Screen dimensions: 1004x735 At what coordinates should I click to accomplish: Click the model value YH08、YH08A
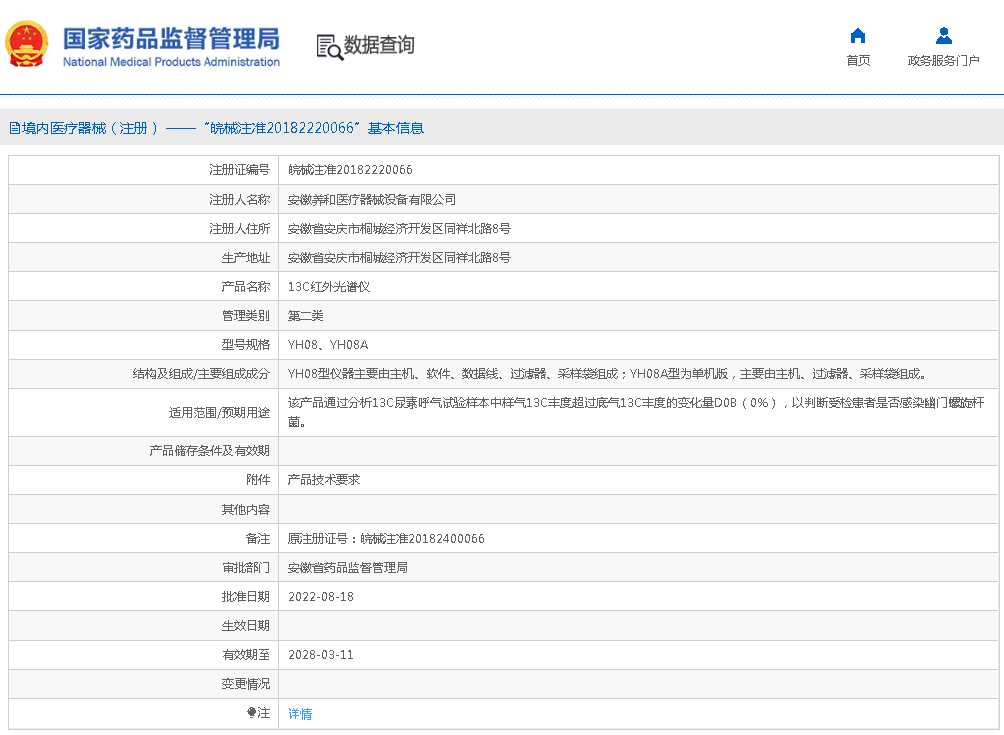[x=328, y=345]
